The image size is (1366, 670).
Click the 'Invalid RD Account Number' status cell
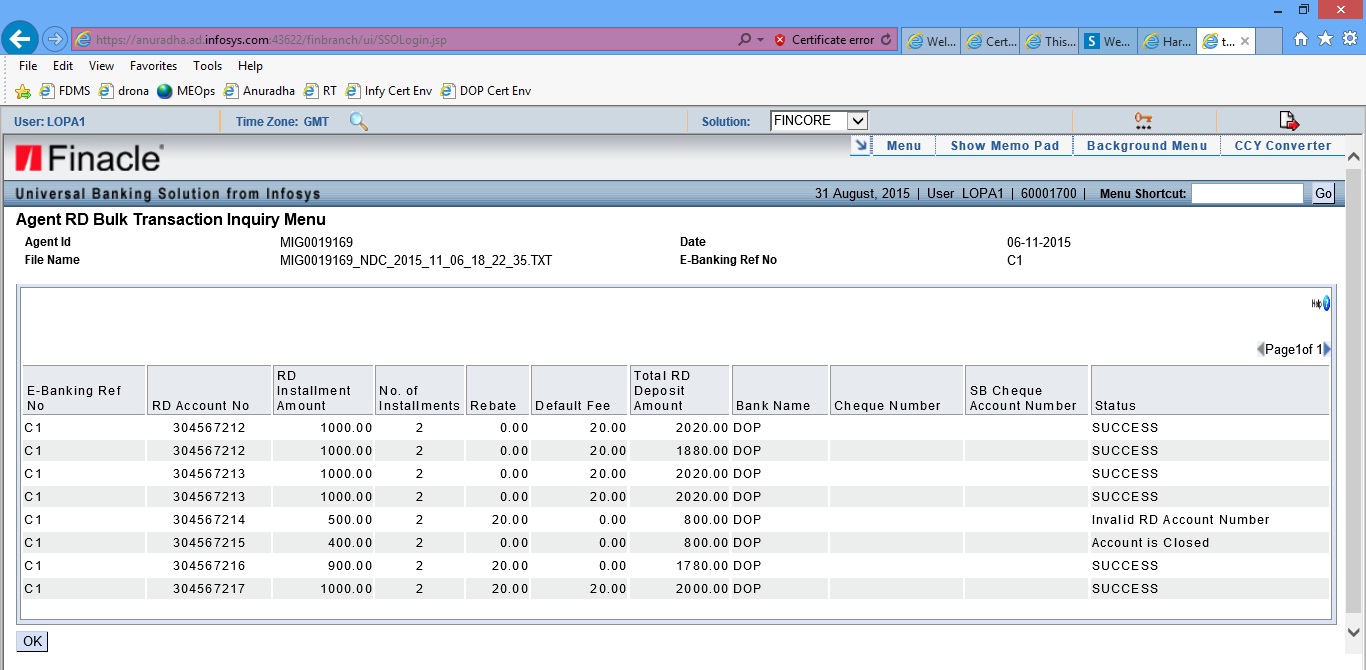point(1180,520)
